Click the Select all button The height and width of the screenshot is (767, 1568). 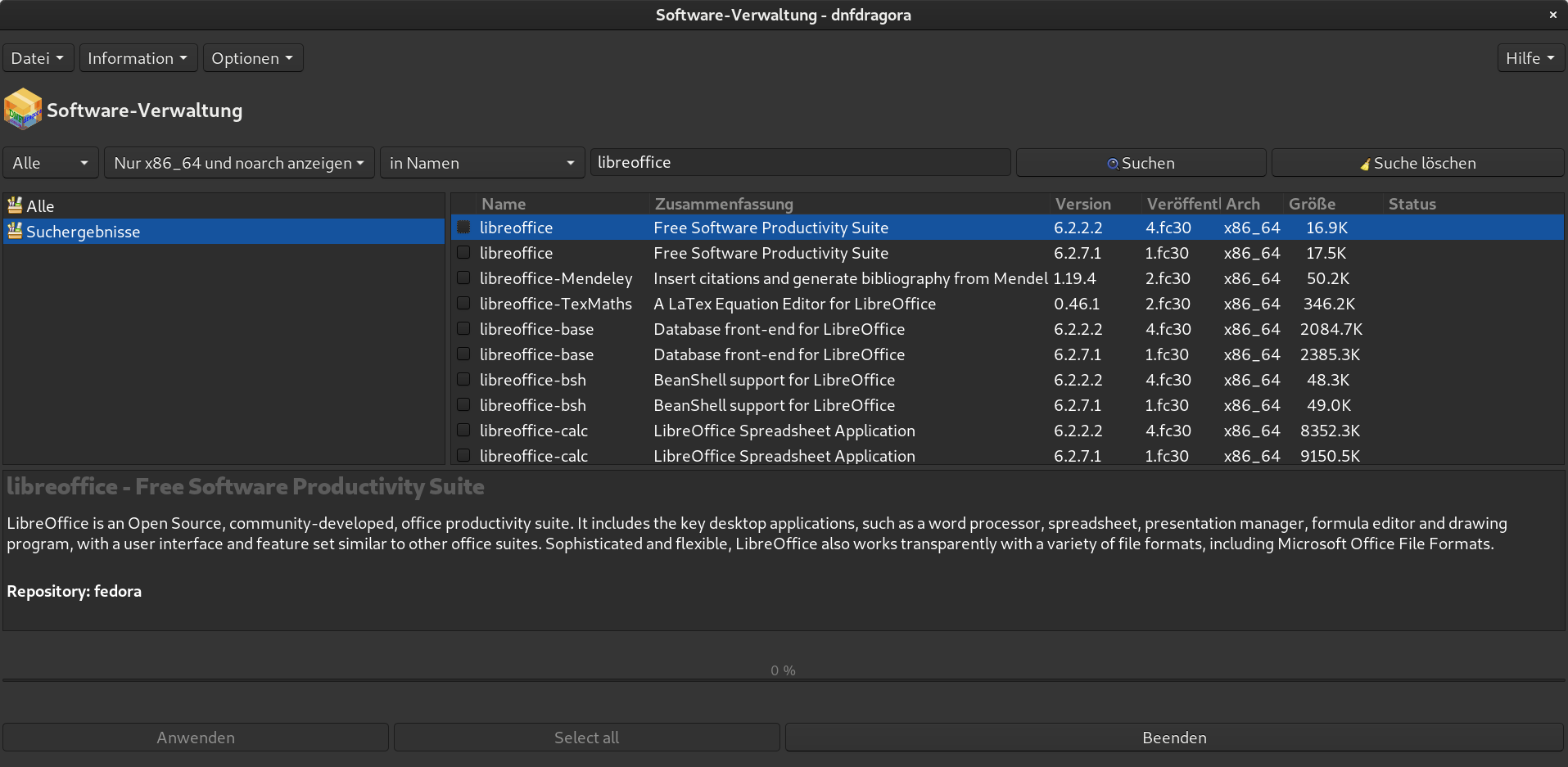coord(586,738)
